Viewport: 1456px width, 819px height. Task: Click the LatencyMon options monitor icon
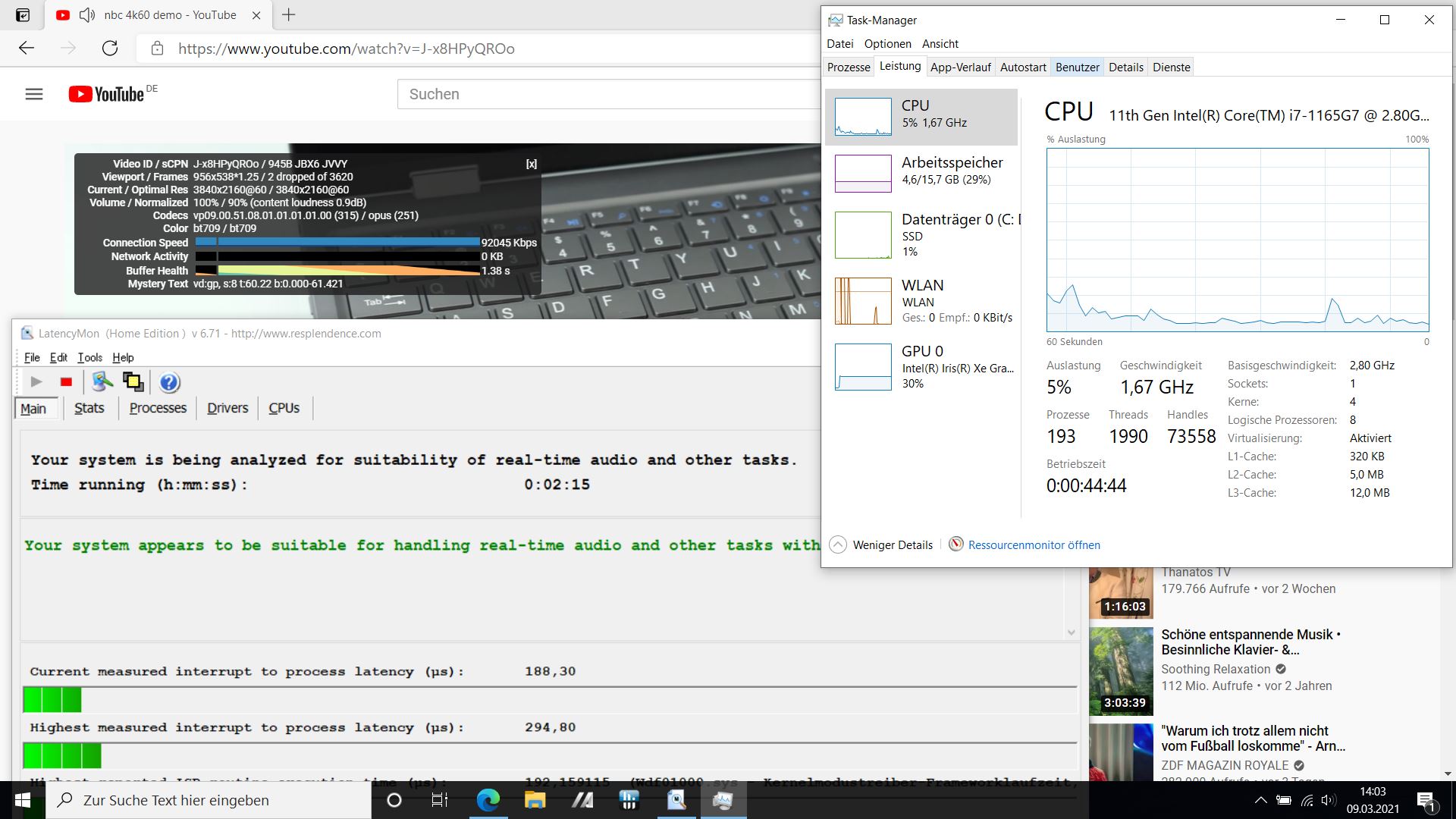click(x=102, y=382)
